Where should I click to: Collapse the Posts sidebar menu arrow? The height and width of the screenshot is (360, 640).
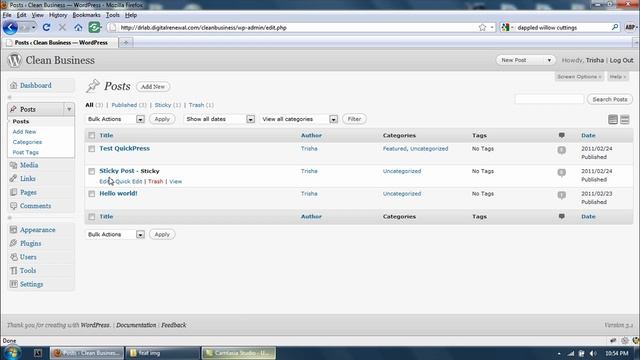point(69,109)
